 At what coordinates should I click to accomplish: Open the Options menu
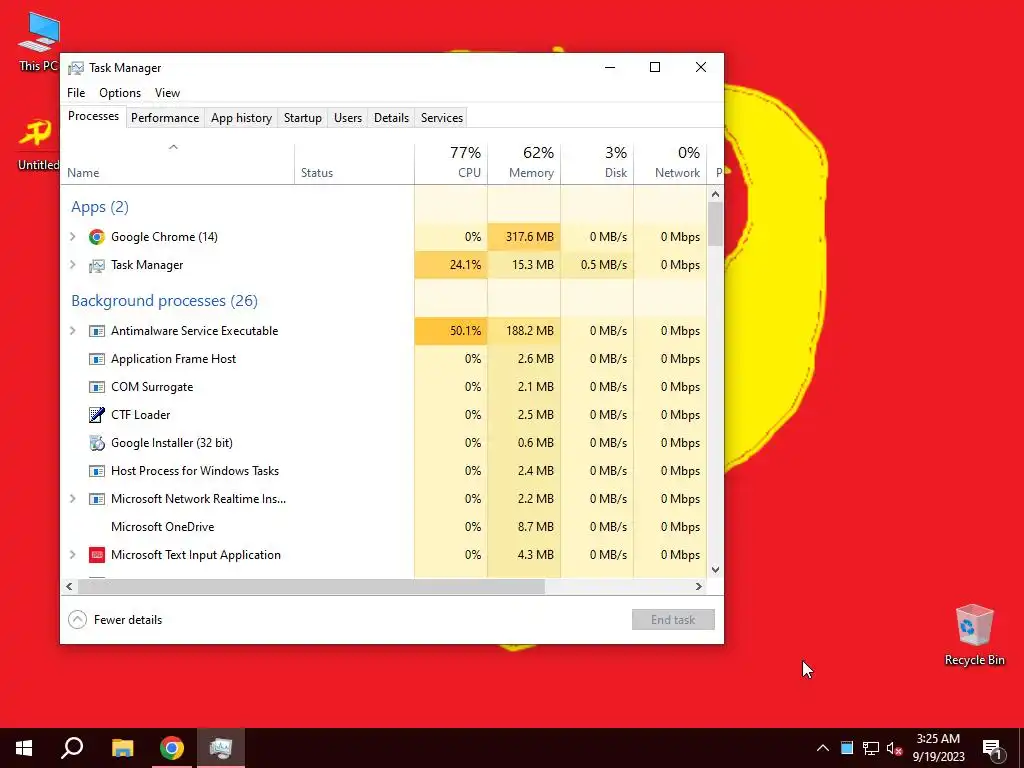(120, 93)
